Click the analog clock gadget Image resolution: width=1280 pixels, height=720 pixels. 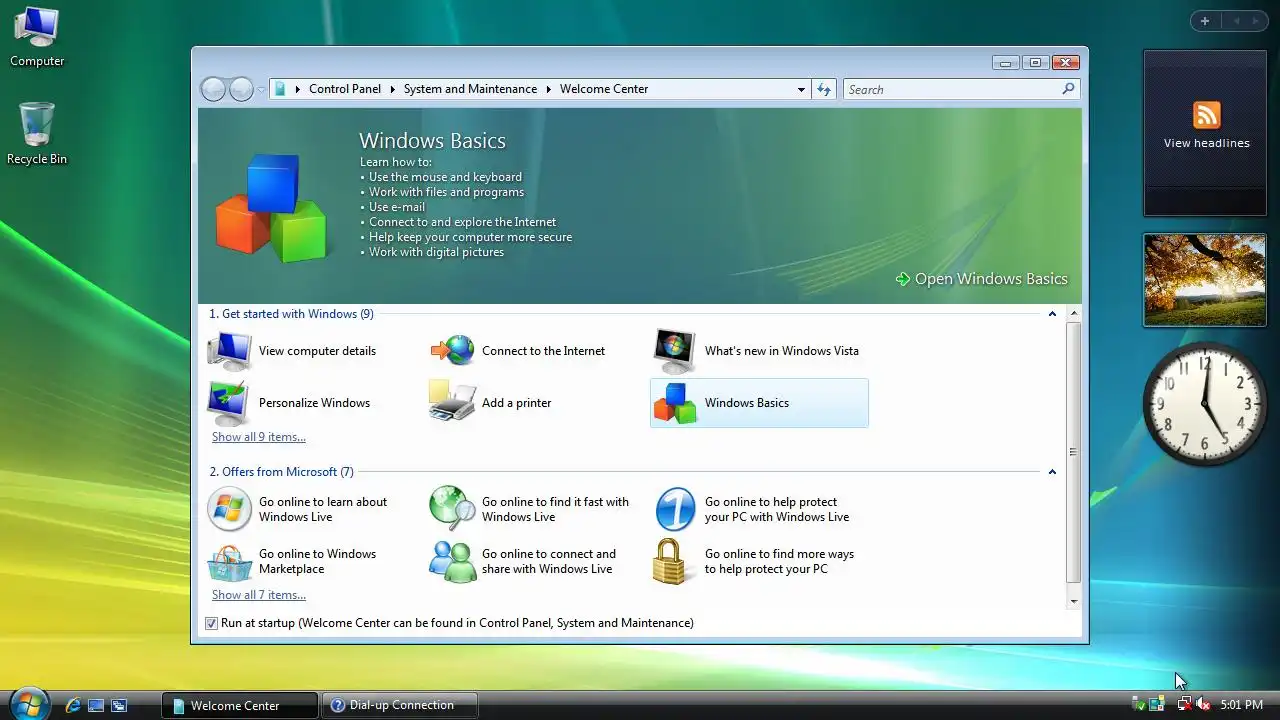pos(1205,403)
